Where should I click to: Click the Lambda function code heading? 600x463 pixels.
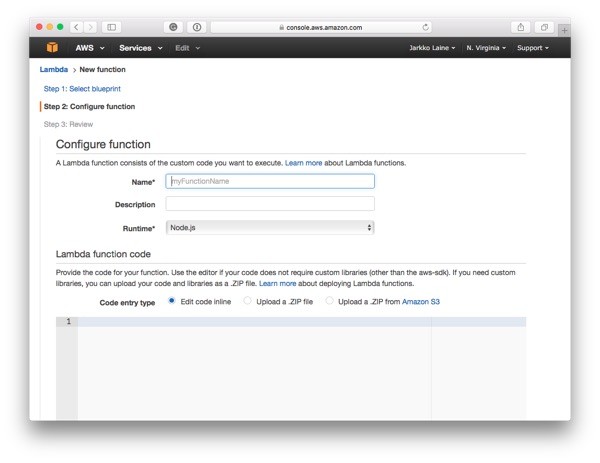coord(103,254)
